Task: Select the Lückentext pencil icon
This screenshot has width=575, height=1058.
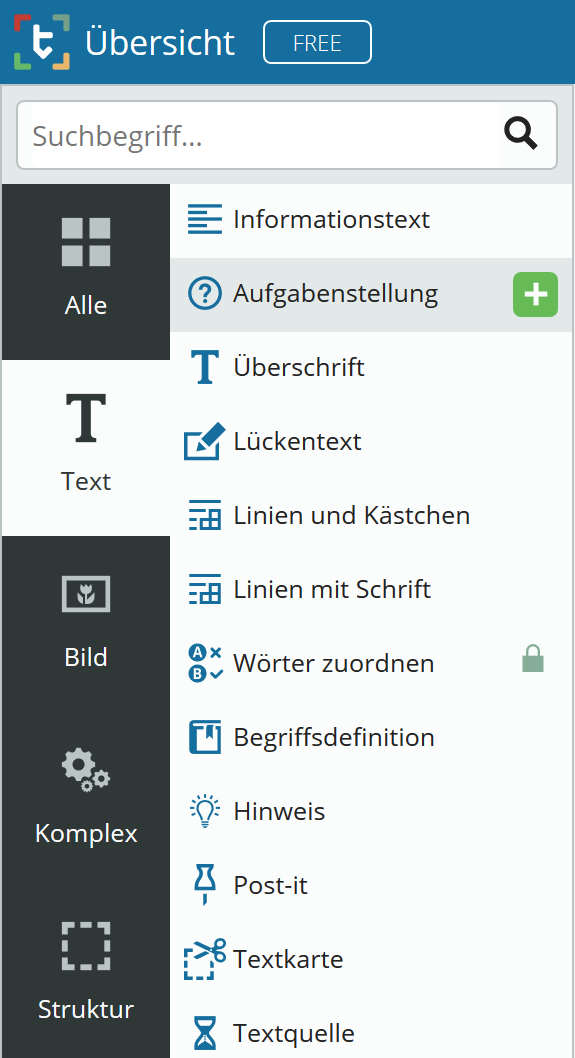Action: (204, 441)
